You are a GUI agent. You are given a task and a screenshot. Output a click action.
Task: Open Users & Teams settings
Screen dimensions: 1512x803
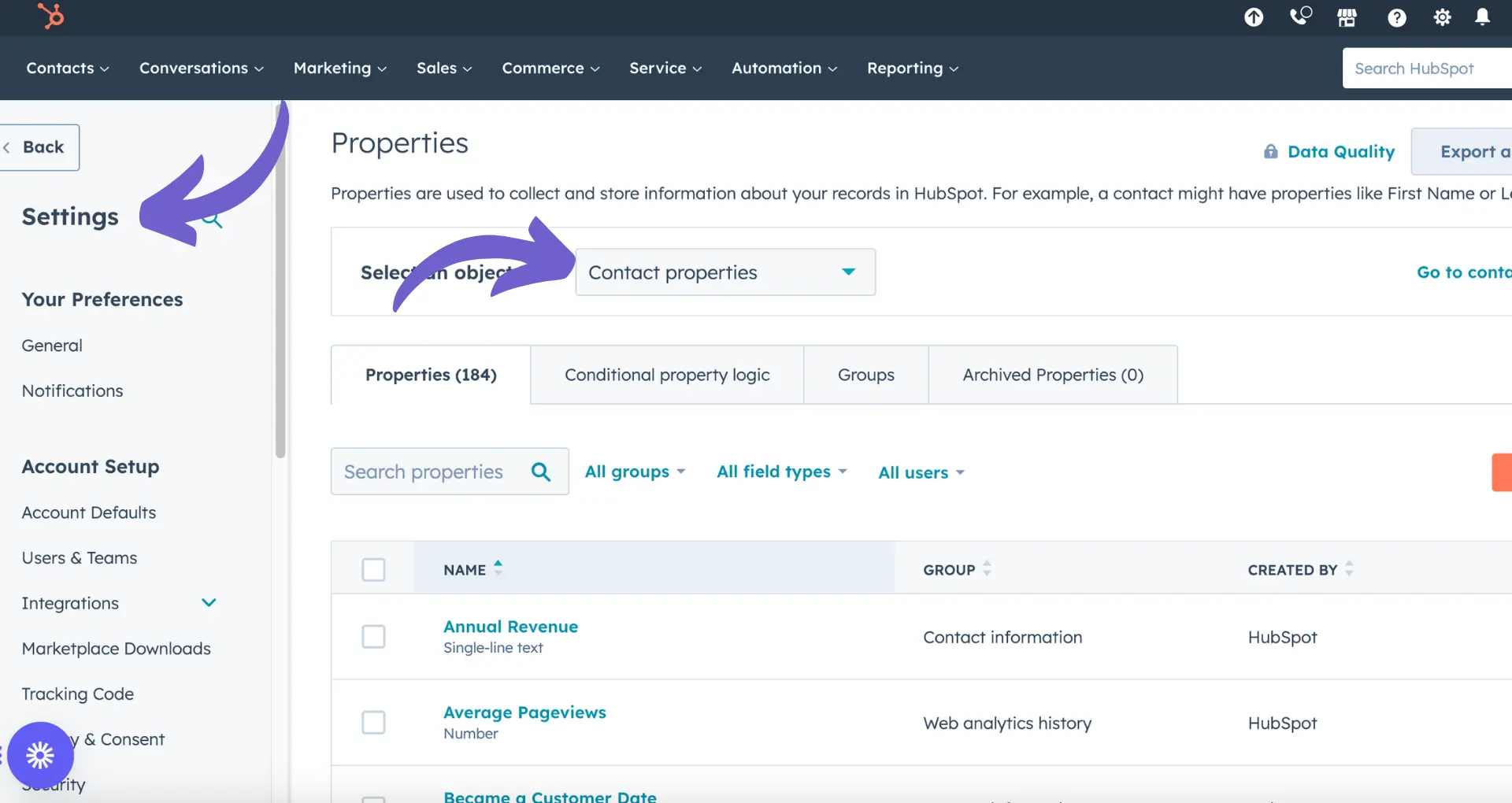(x=80, y=558)
